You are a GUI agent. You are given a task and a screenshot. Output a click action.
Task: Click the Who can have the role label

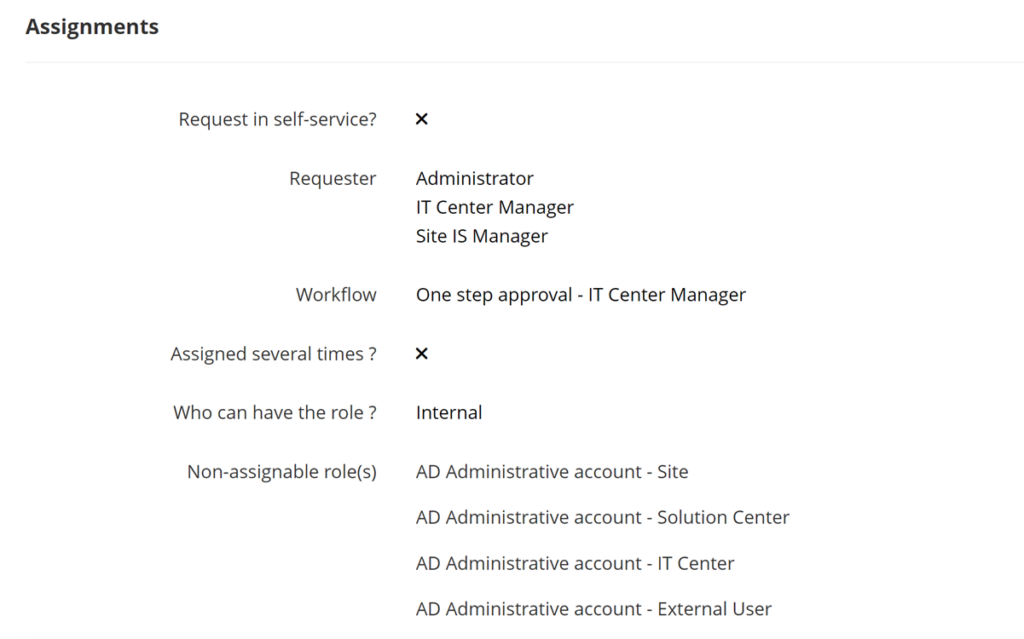[x=274, y=412]
